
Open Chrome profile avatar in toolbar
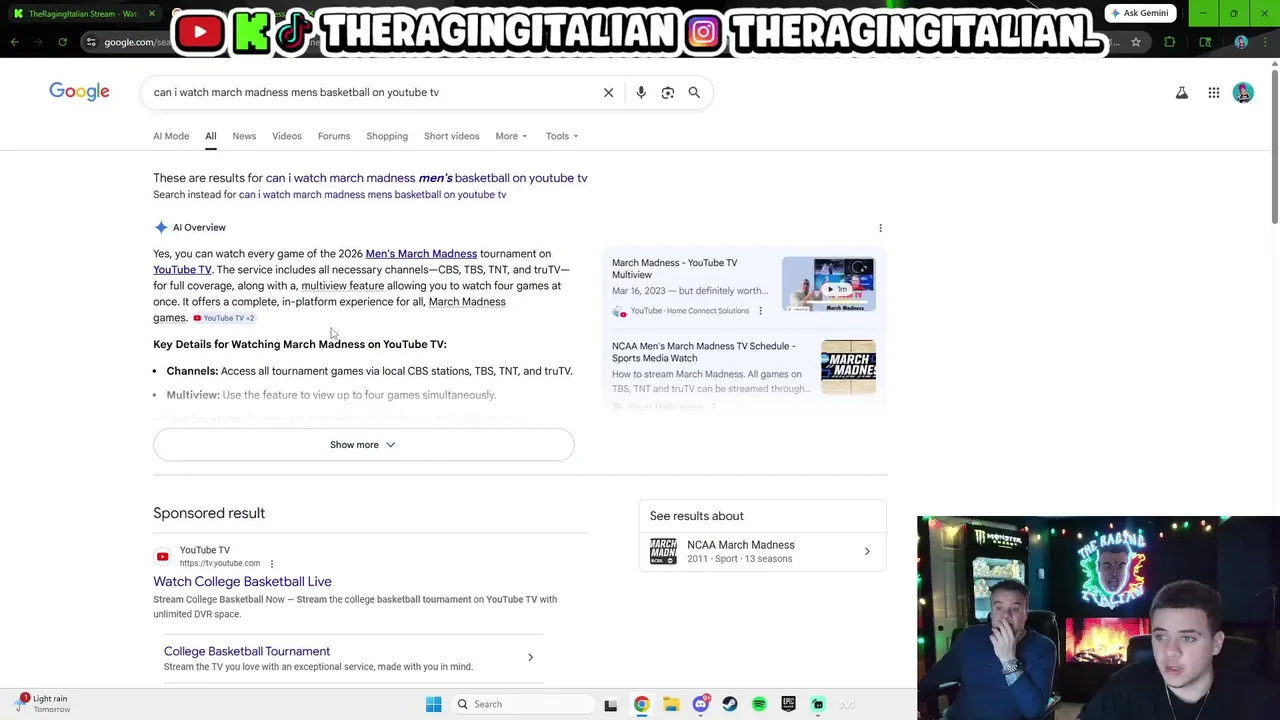point(1241,42)
